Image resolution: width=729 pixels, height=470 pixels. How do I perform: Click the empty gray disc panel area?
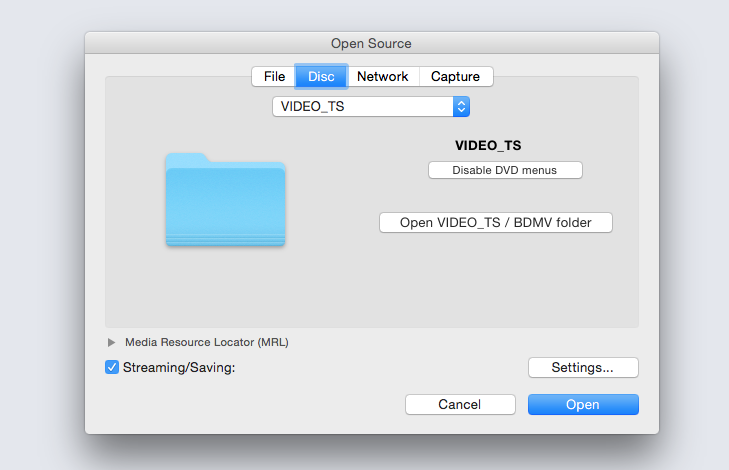[x=372, y=288]
